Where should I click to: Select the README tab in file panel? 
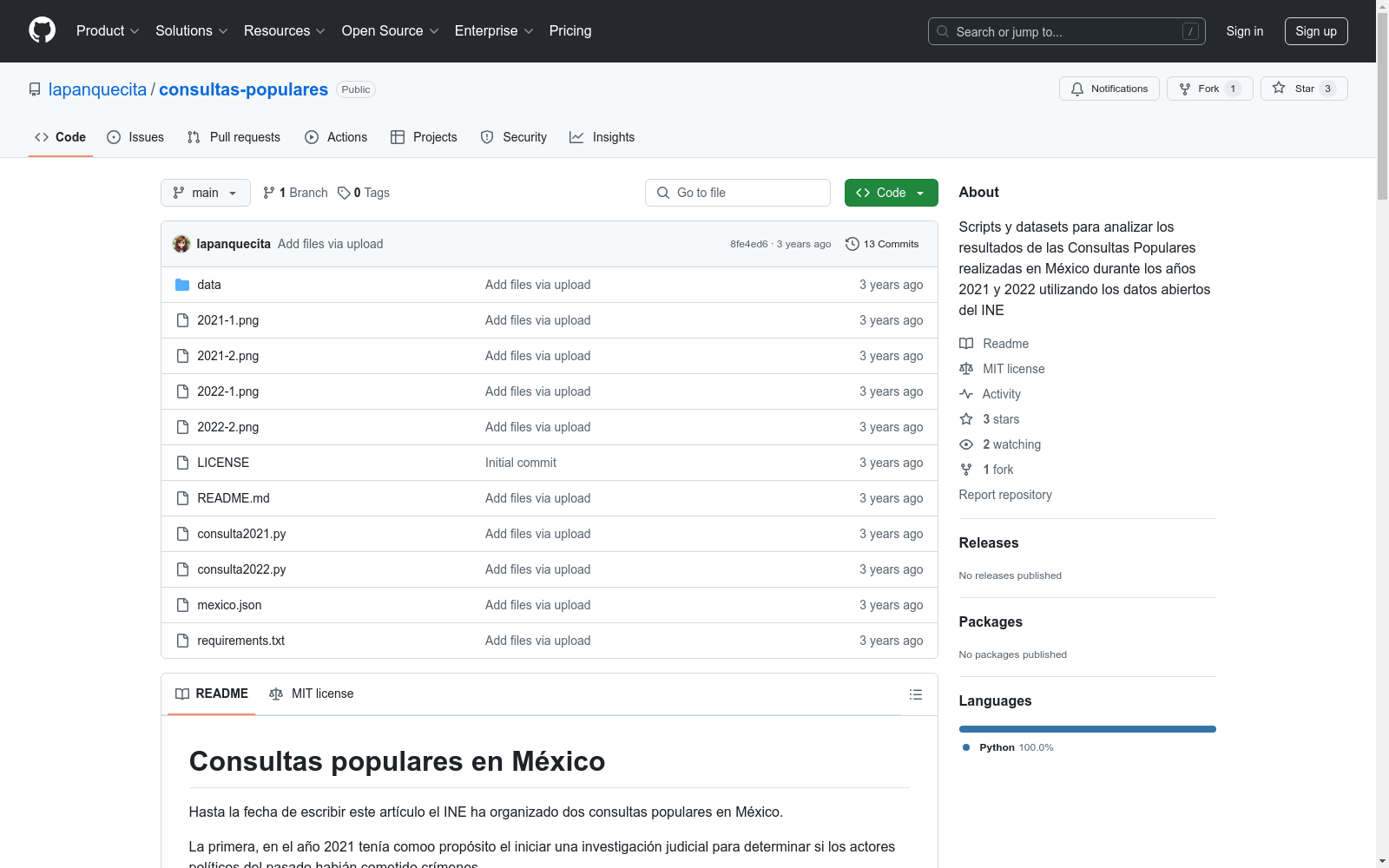(x=212, y=694)
